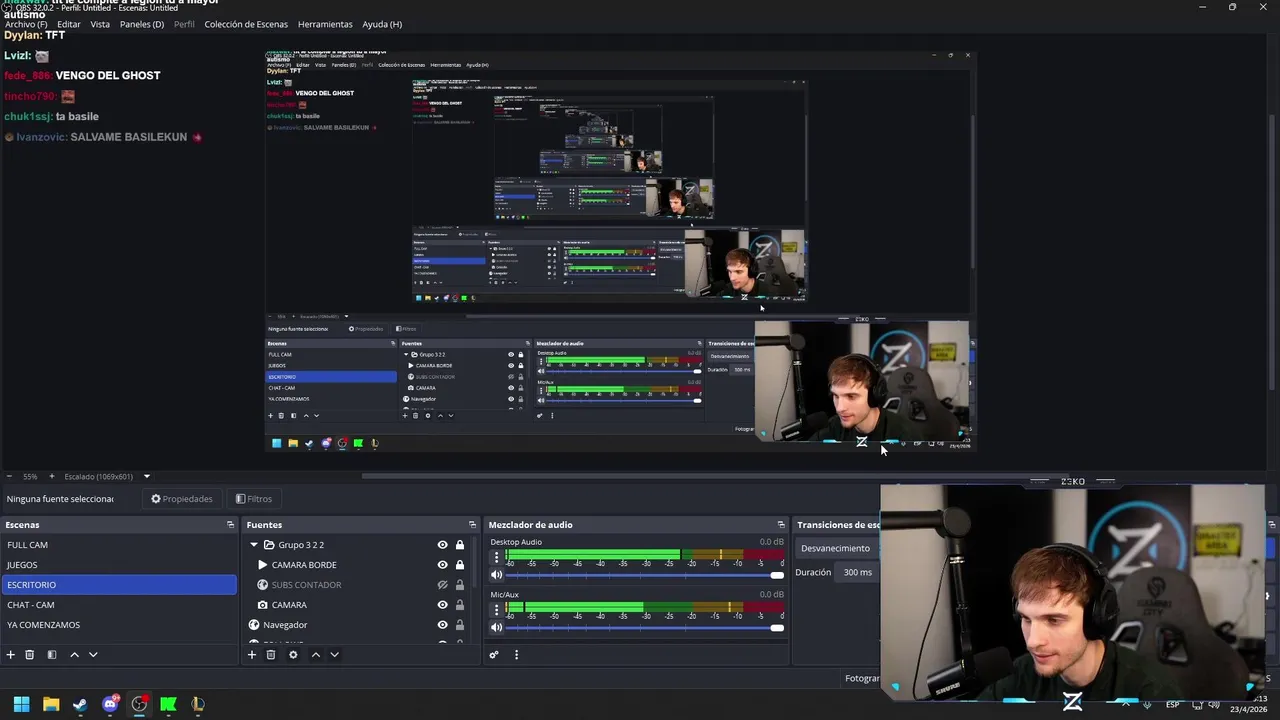Move source up in Fuentes toolbar
This screenshot has height=720, width=1280.
315,655
